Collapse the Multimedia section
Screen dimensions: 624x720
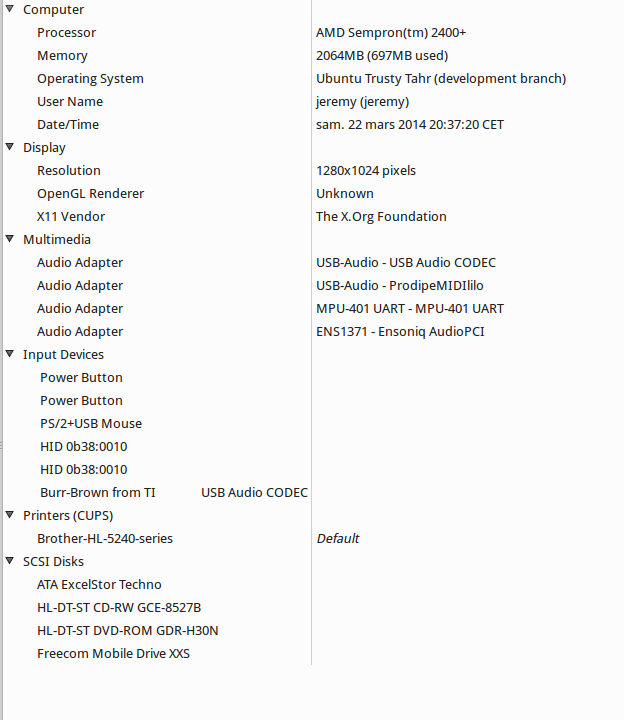[x=10, y=240]
